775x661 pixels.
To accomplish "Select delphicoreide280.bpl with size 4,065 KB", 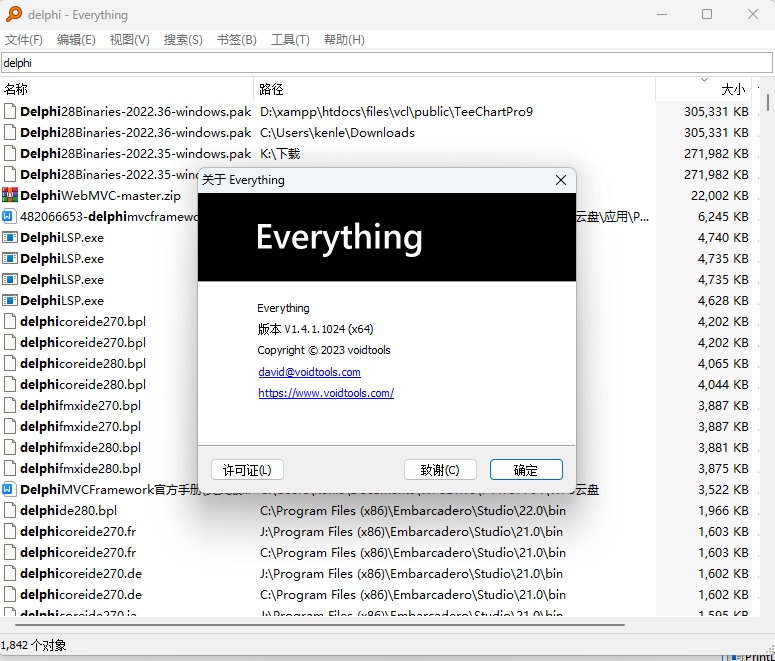I will click(x=83, y=363).
